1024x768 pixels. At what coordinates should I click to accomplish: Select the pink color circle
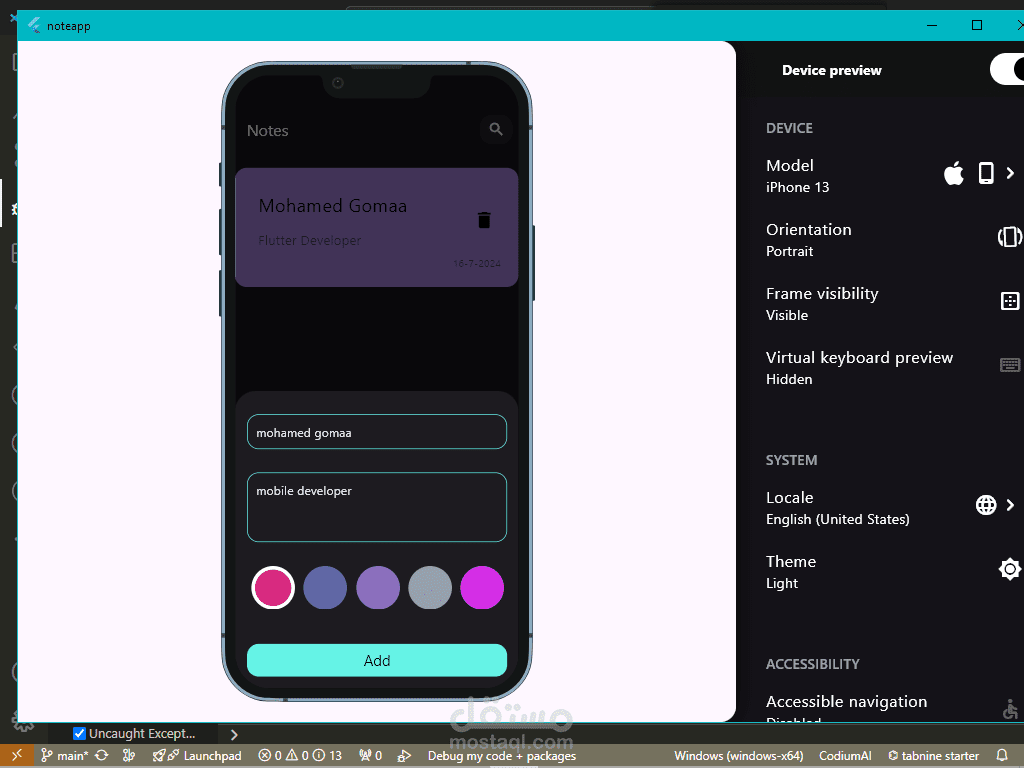pos(273,588)
